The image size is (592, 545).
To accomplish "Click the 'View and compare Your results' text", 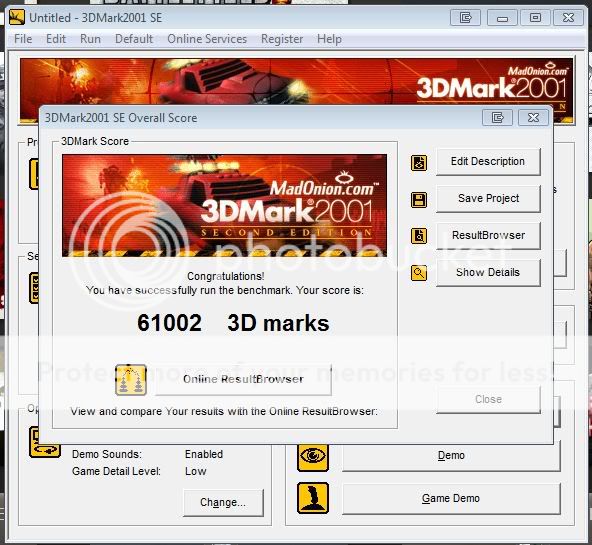I will coord(224,411).
